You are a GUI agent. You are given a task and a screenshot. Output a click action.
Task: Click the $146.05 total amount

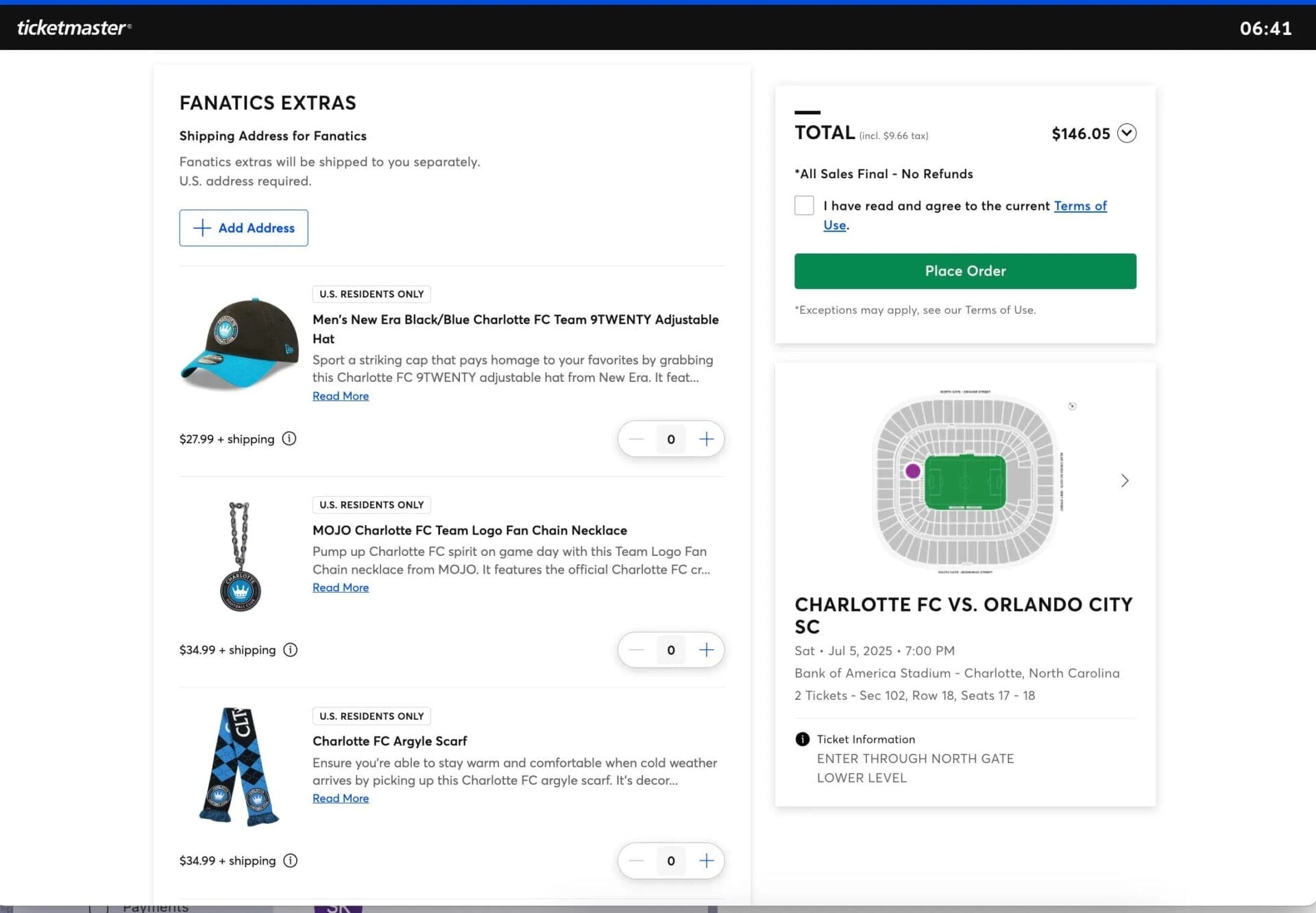[x=1081, y=134]
